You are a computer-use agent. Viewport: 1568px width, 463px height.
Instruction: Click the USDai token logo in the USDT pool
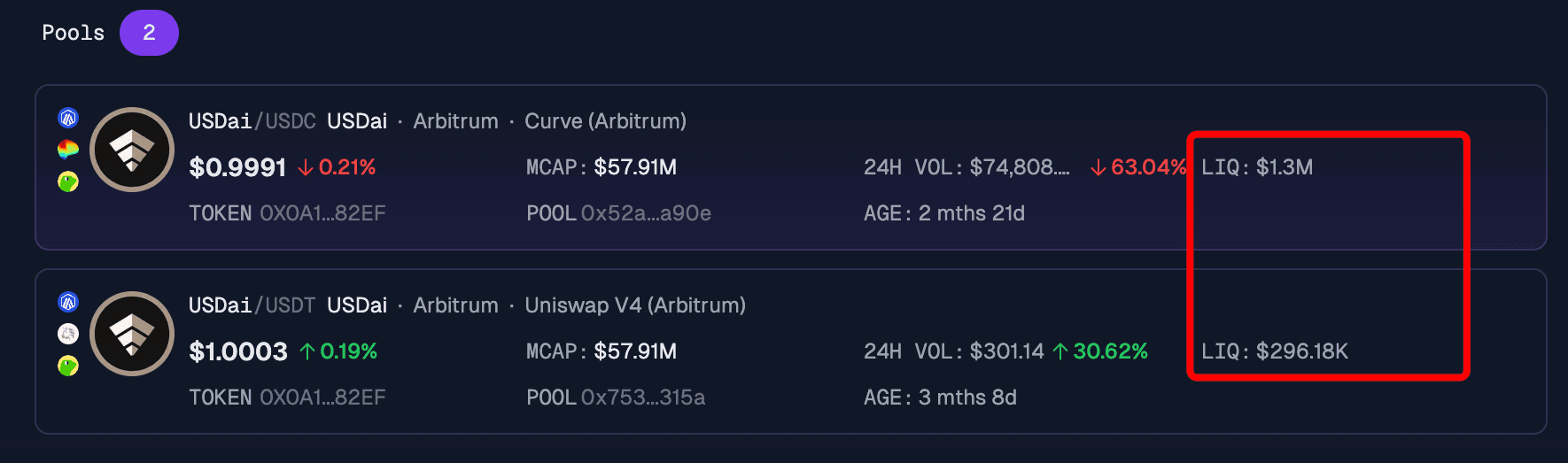(x=132, y=334)
